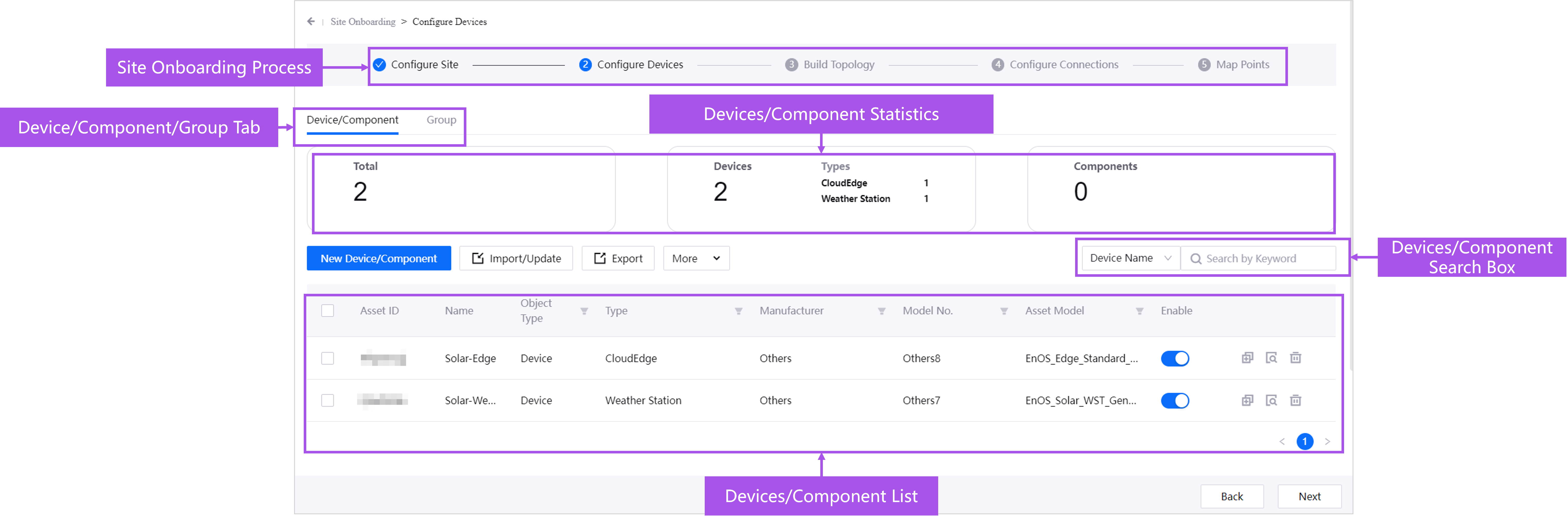Select the Solar-Edge row checkbox
1568x516 pixels.
tap(327, 358)
